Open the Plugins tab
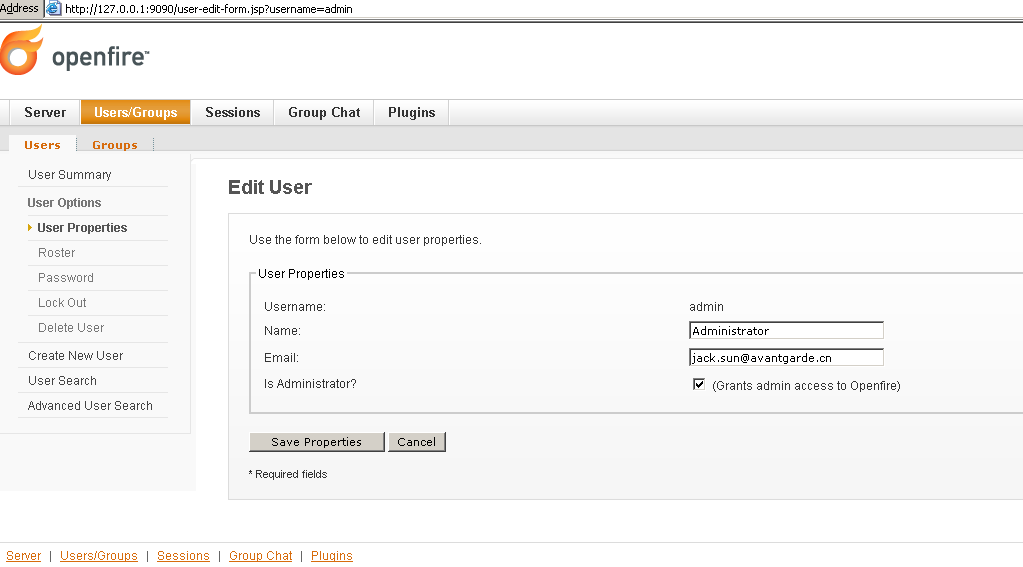The width and height of the screenshot is (1023, 567). (x=412, y=112)
